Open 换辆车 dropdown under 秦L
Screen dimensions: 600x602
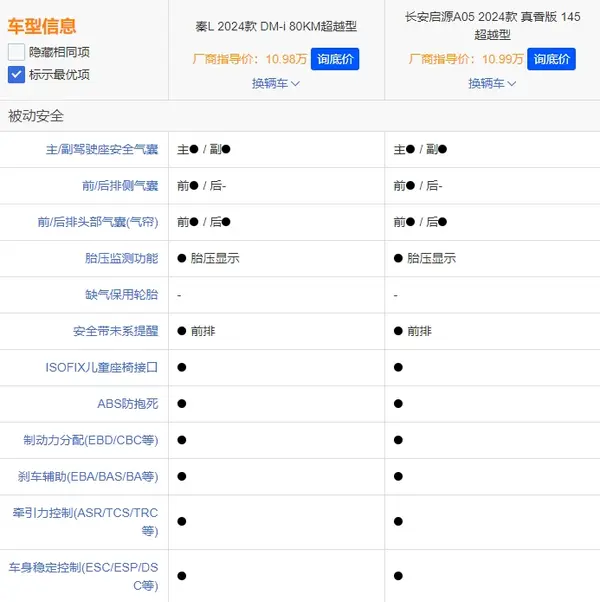[x=276, y=83]
